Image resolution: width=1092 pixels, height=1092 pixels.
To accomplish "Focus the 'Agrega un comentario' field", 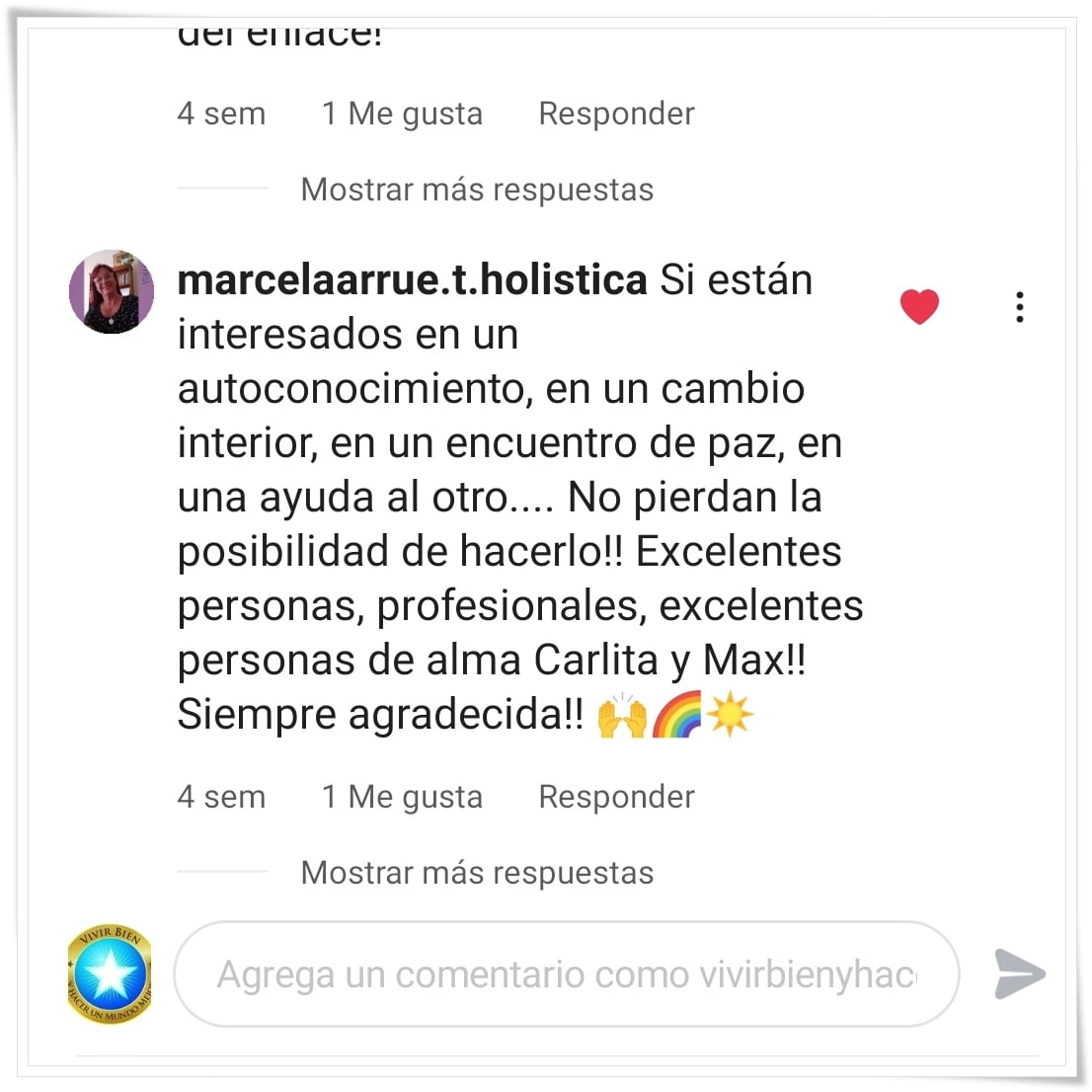I will (x=566, y=974).
